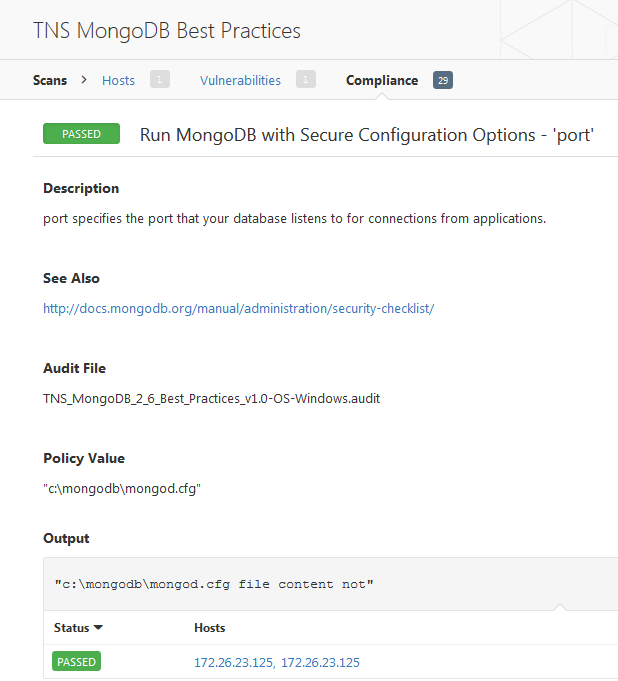Click the Hosts count badge
This screenshot has width=618, height=681.
click(x=160, y=79)
